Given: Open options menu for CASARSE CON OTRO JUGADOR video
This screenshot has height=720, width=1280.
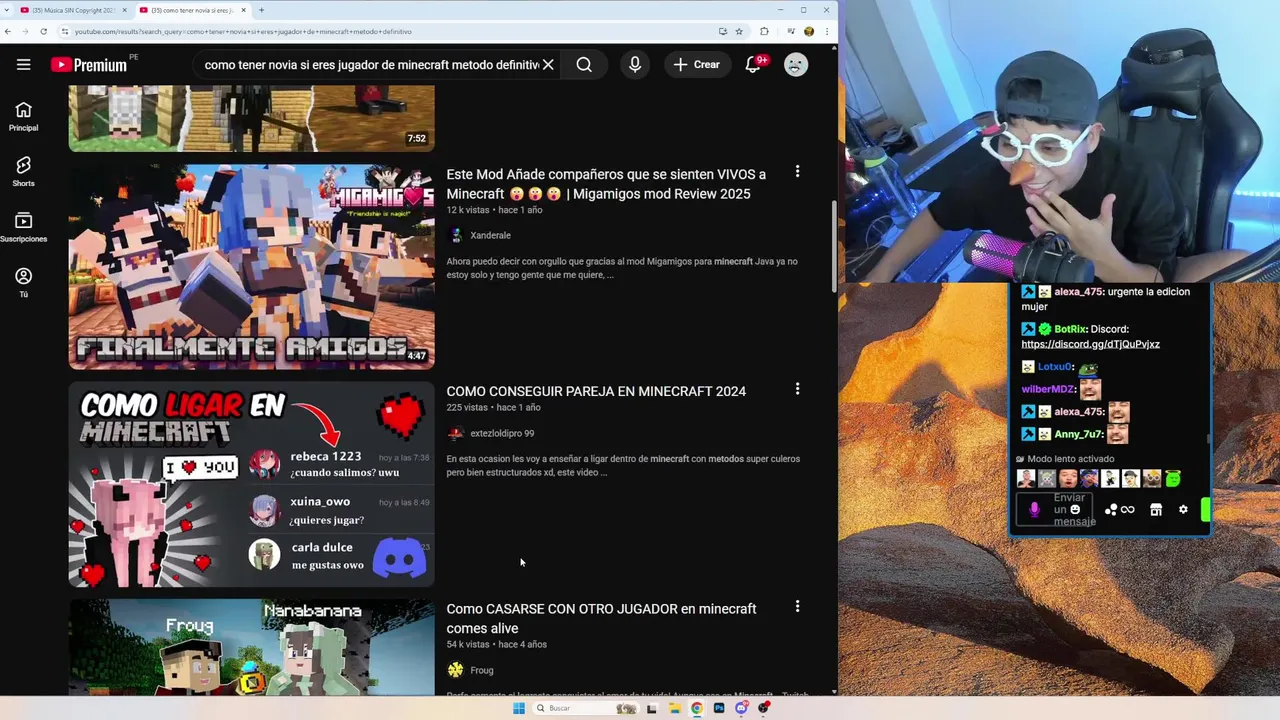Looking at the screenshot, I should [797, 607].
